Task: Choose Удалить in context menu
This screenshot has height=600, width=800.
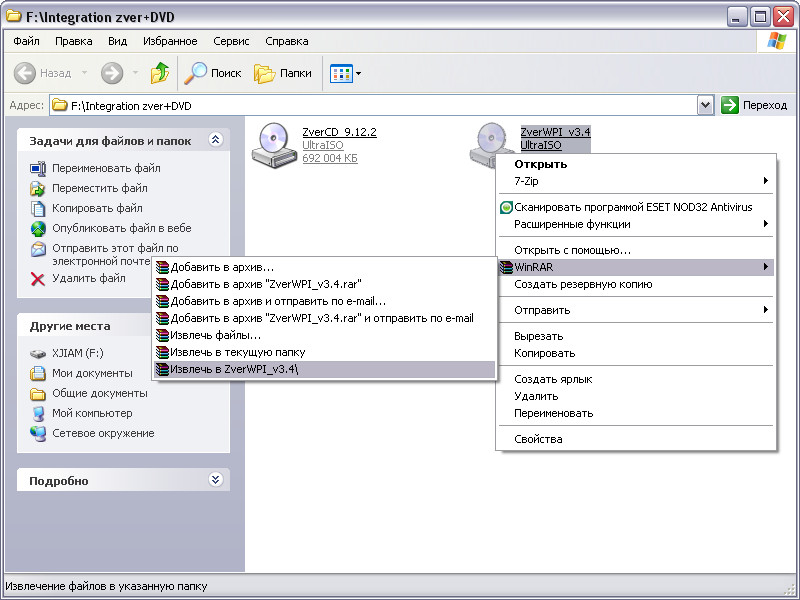Action: [x=636, y=396]
